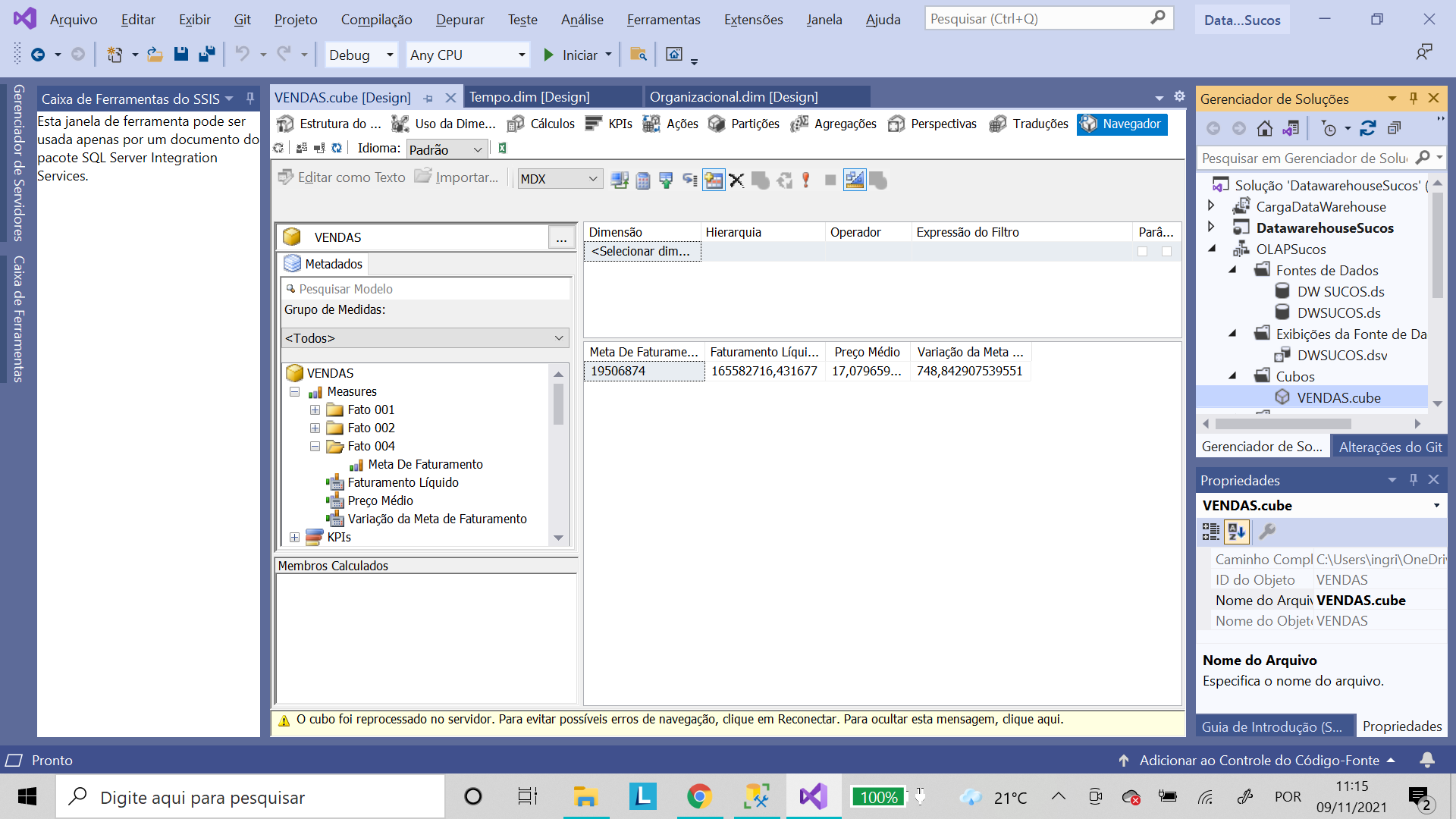Switch to Alterações do Git tab
Viewport: 1456px width, 819px height.
pyautogui.click(x=1390, y=447)
